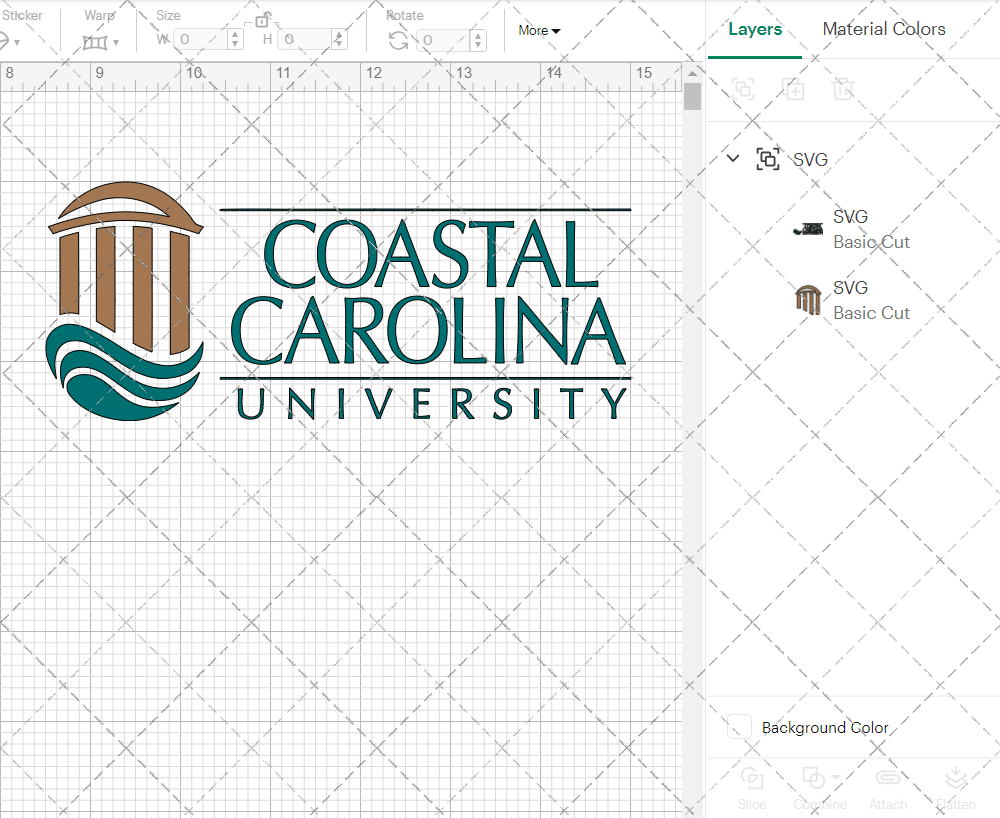The image size is (1000, 818).
Task: Click the delete layer trash icon
Action: pyautogui.click(x=843, y=89)
